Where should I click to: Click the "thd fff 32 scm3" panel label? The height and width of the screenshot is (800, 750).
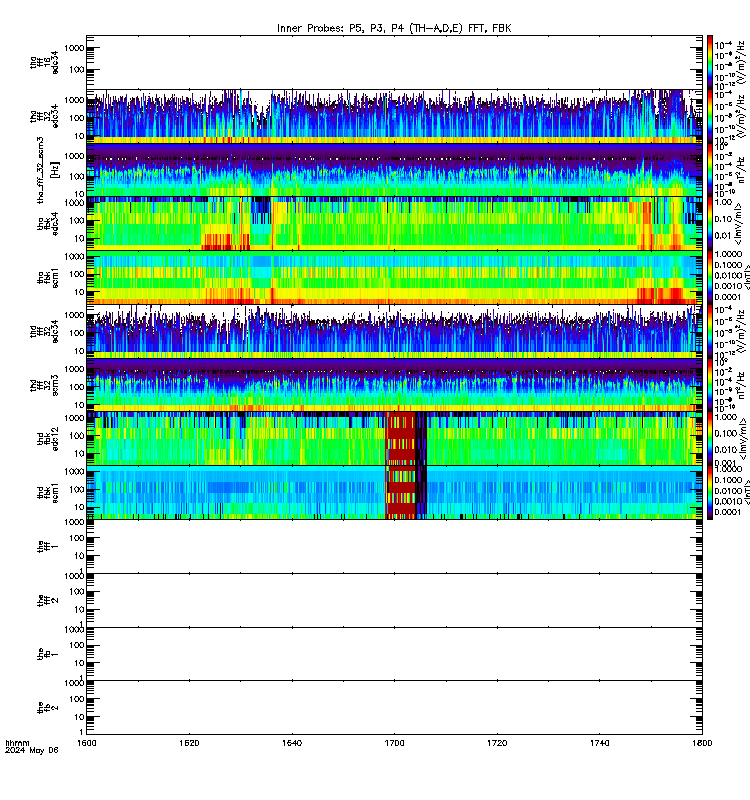click(44, 385)
